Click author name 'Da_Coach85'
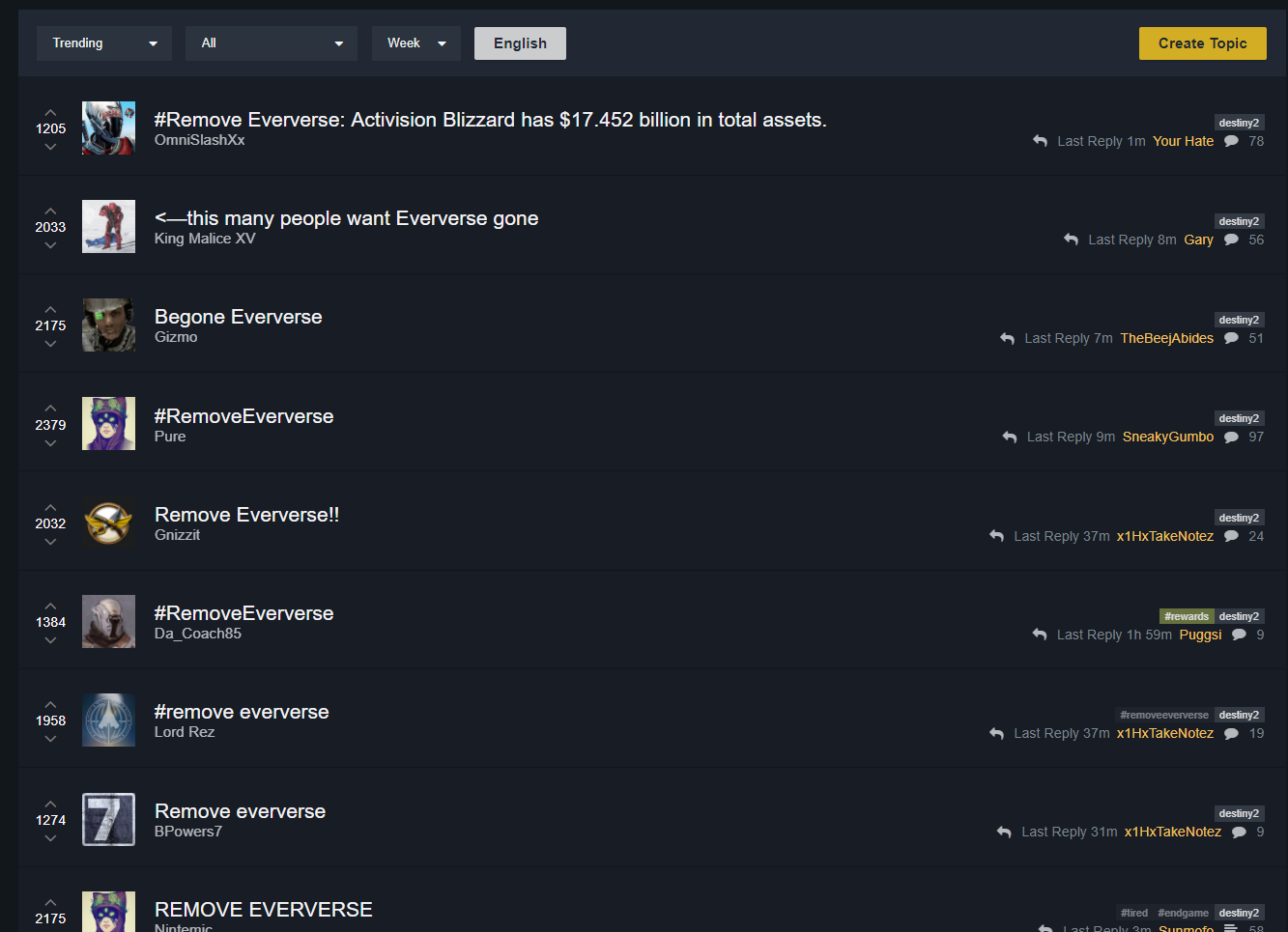Viewport: 1288px width, 932px height. pos(198,634)
